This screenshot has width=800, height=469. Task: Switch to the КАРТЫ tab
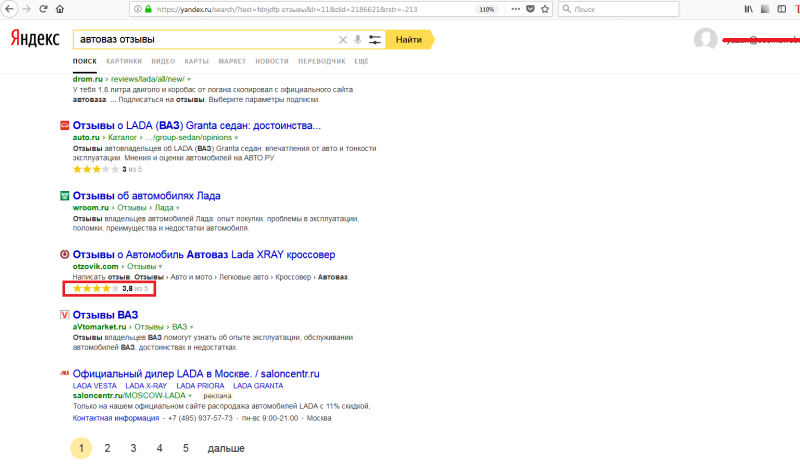pos(196,61)
